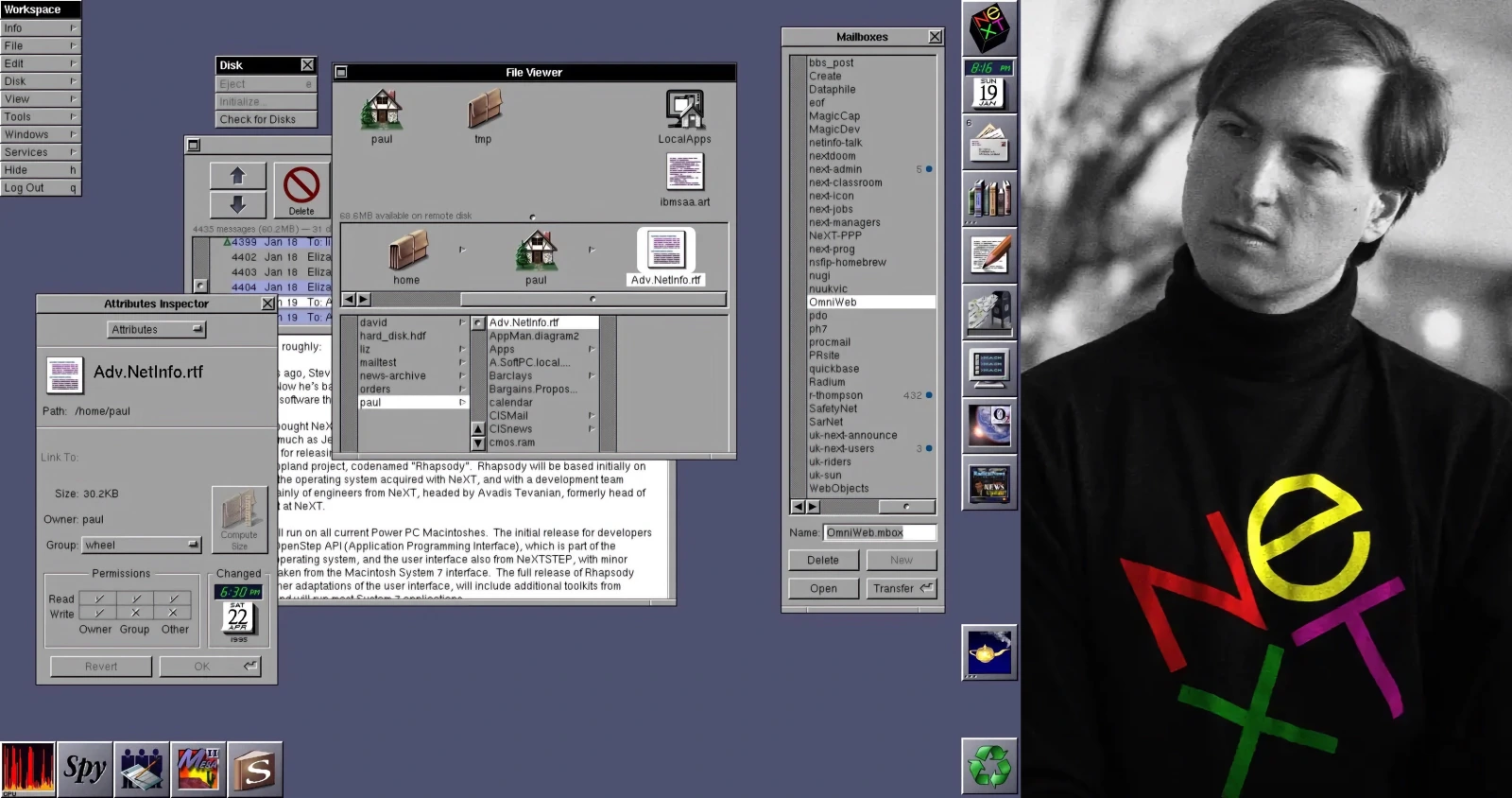Launch the Spy app icon
This screenshot has height=798, width=1512.
click(85, 770)
